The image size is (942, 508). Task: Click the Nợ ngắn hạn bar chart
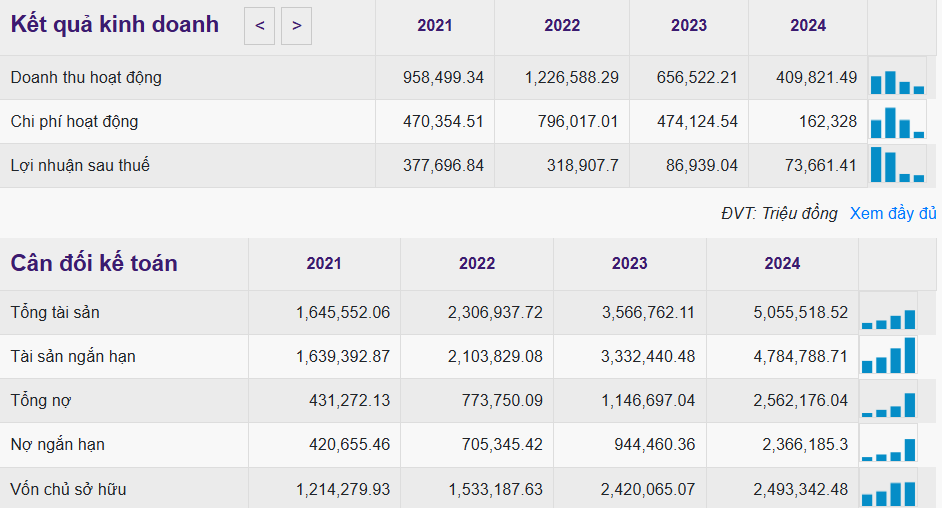(888, 447)
